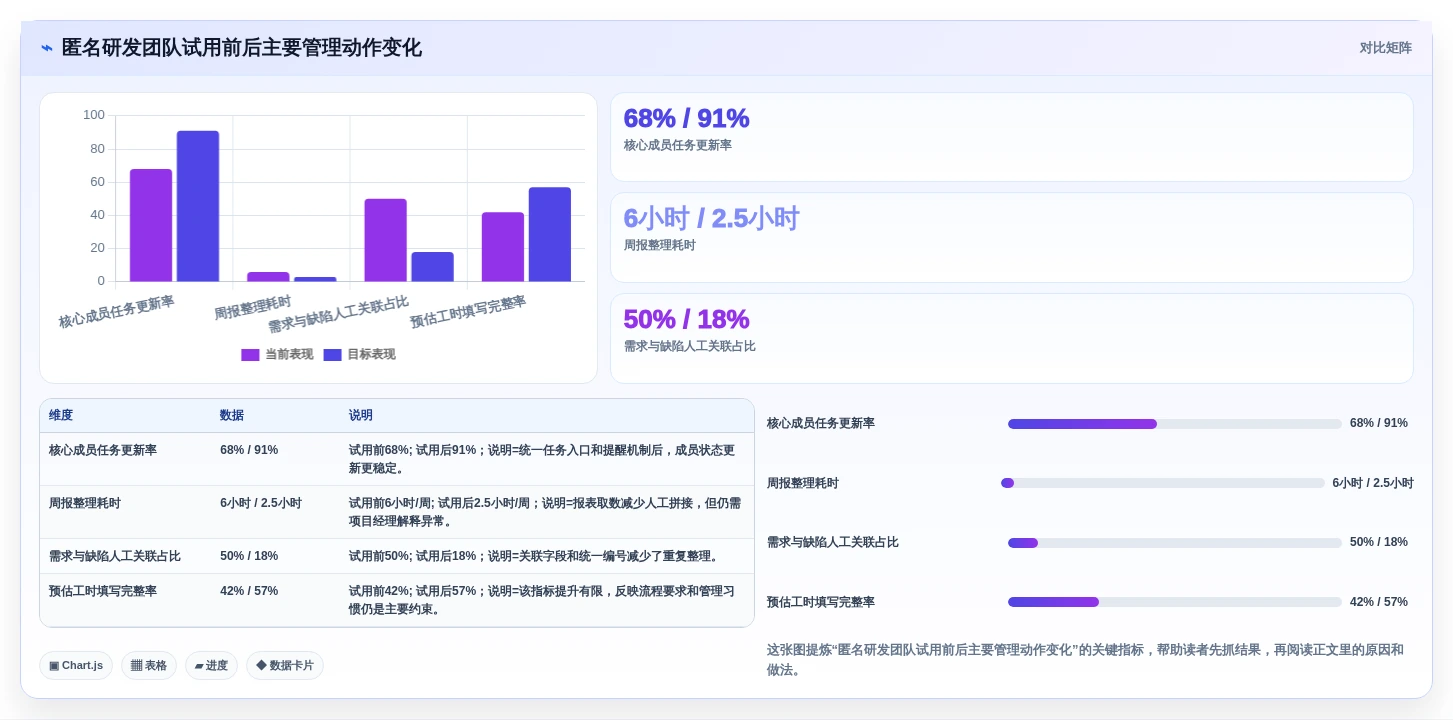Viewport: 1453px width, 720px height.
Task: Click the title 匿名研发团队试用前后主要管理动作变化
Action: (241, 48)
